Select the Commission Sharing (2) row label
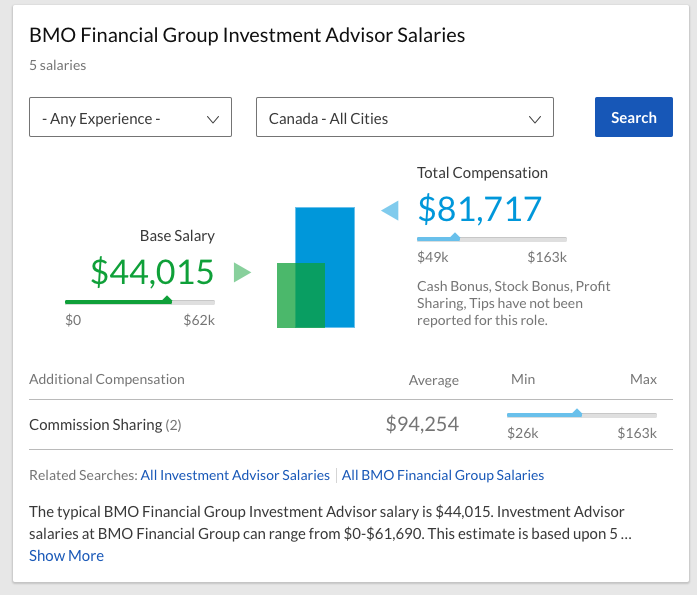This screenshot has height=595, width=697. pos(105,425)
